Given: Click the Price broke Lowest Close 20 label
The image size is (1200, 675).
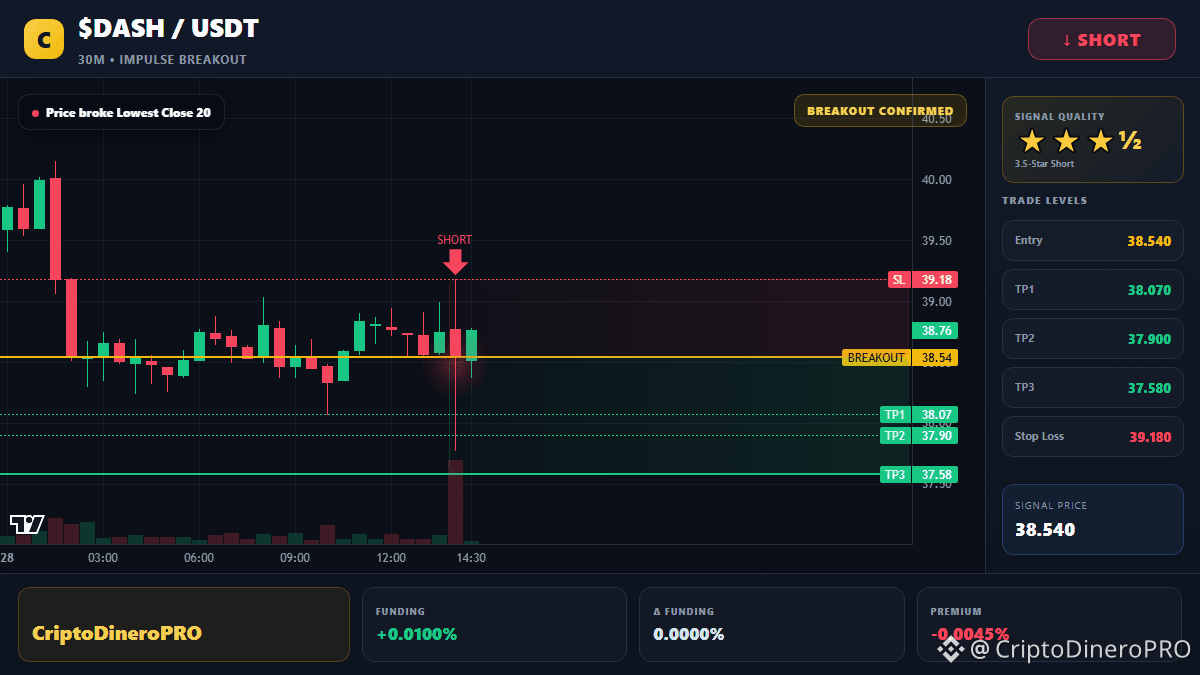Looking at the screenshot, I should (121, 113).
